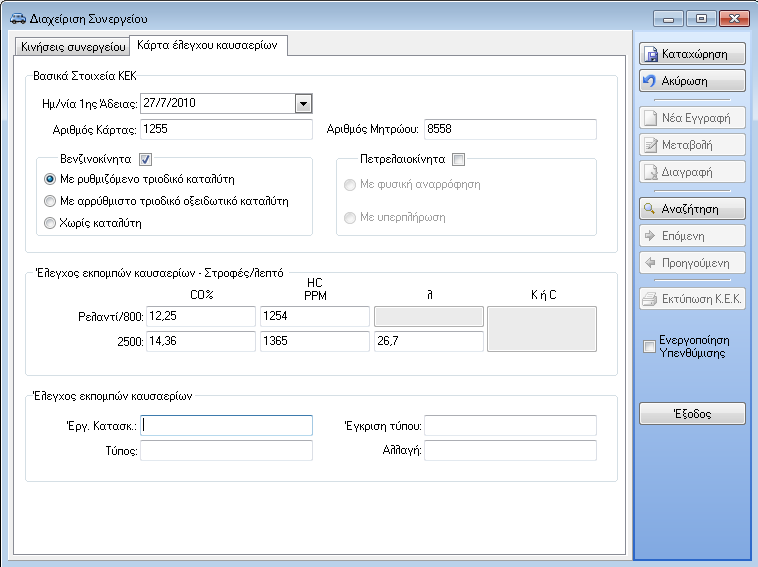Click the car application icon in title bar

[18, 18]
